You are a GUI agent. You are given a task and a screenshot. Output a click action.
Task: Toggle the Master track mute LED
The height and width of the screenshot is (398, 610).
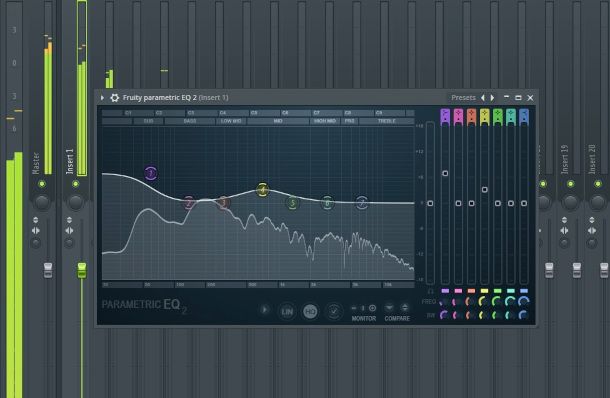coord(42,184)
